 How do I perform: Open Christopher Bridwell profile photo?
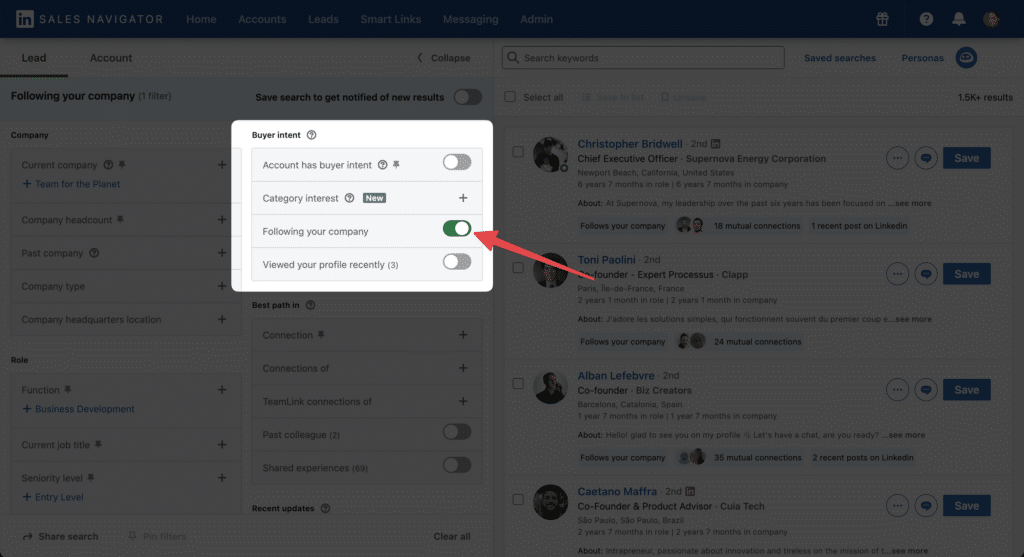coord(550,155)
